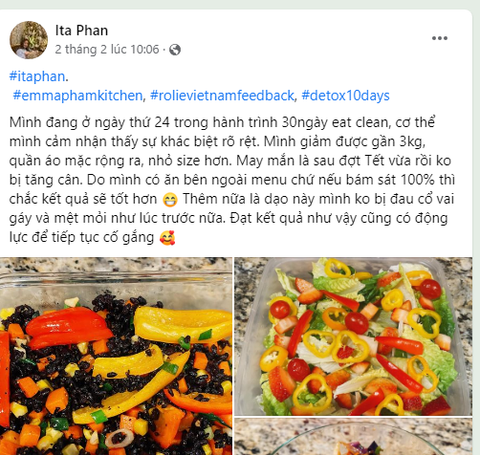Click the globe public audience icon
Viewport: 480px width, 455px height.
(175, 50)
